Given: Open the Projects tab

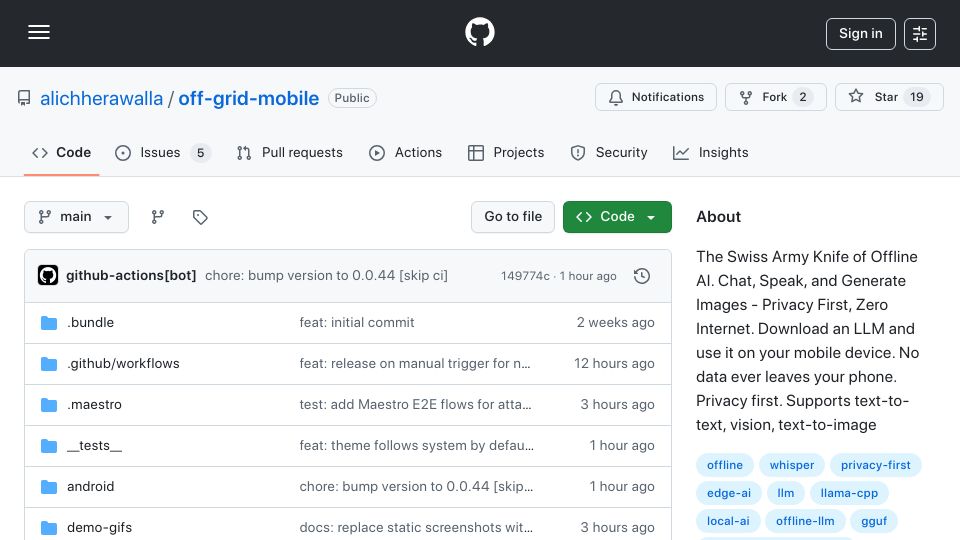Looking at the screenshot, I should tap(506, 152).
